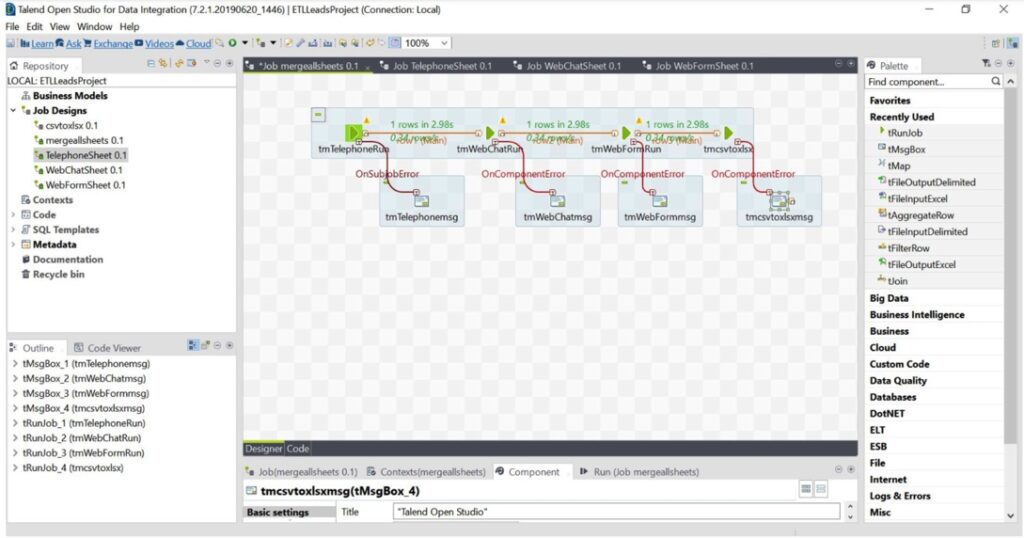Image resolution: width=1024 pixels, height=538 pixels.
Task: Choose tFileOutputExcel in the palette
Action: pyautogui.click(x=921, y=264)
